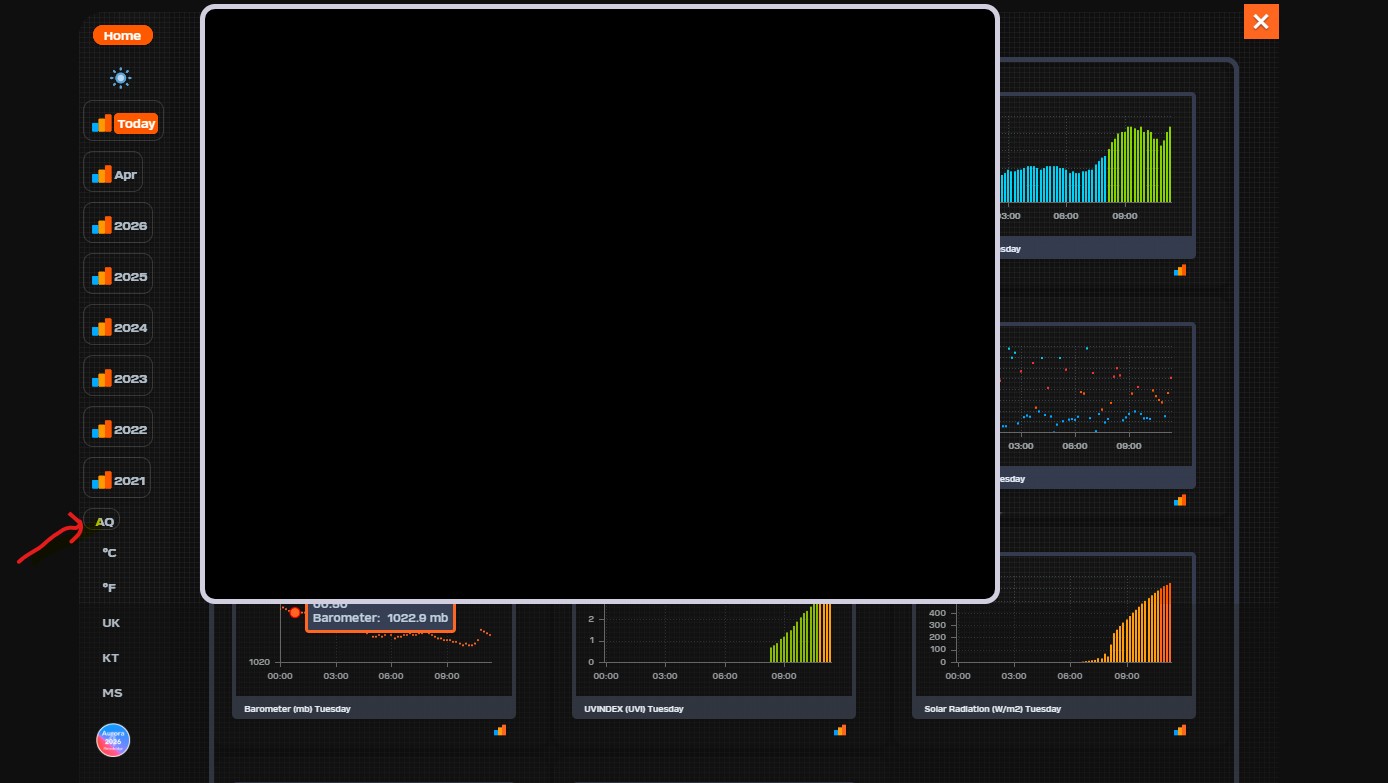Open the 2022 yearly charts
This screenshot has height=783, width=1388.
(x=118, y=430)
